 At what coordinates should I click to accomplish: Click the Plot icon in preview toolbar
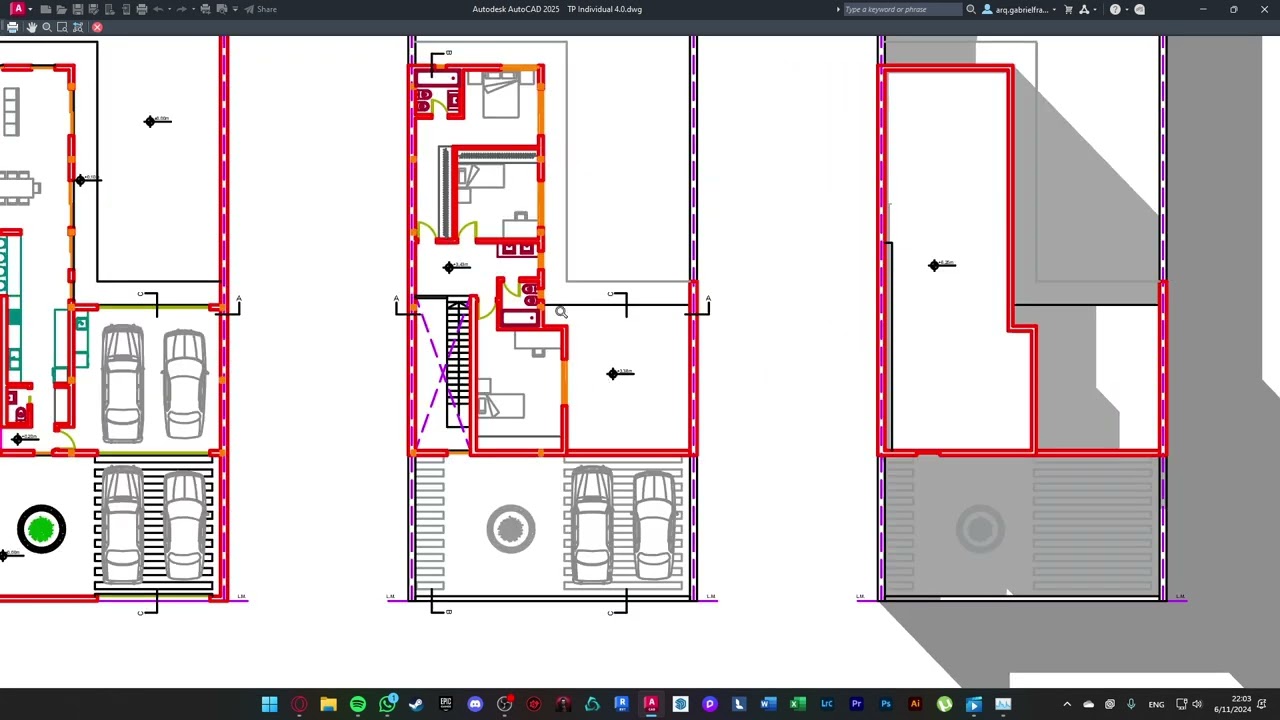12,27
